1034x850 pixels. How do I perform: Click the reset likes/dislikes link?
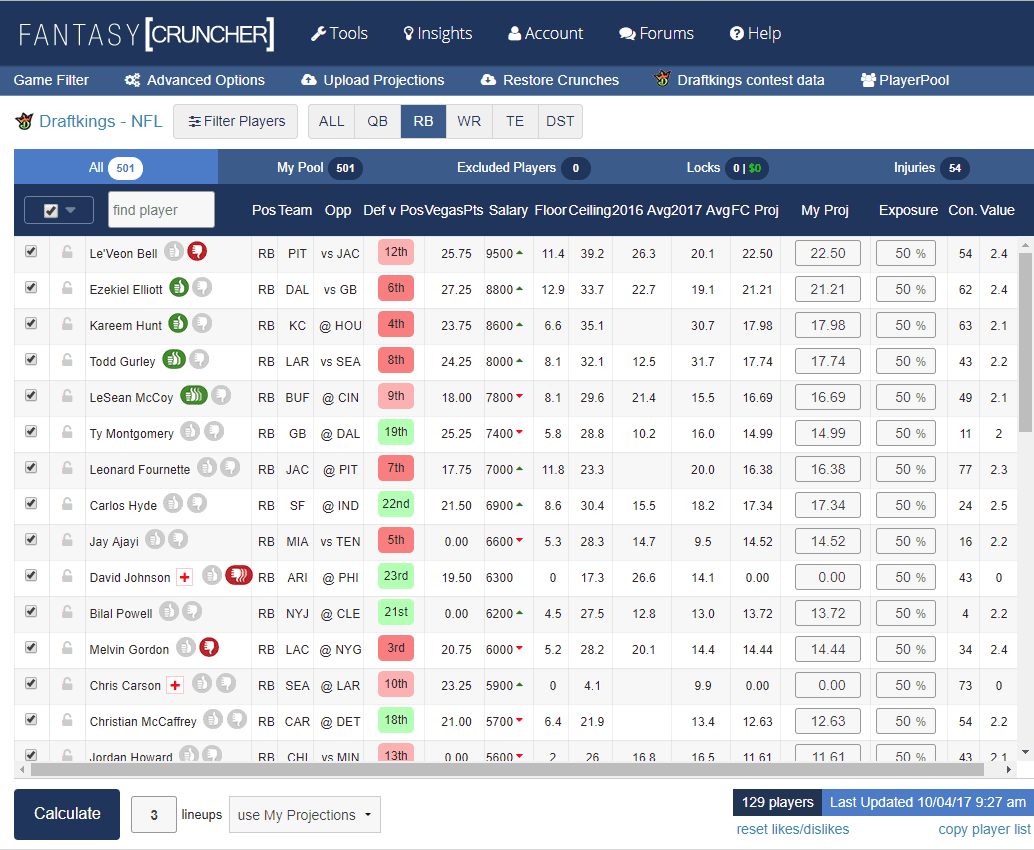click(793, 829)
